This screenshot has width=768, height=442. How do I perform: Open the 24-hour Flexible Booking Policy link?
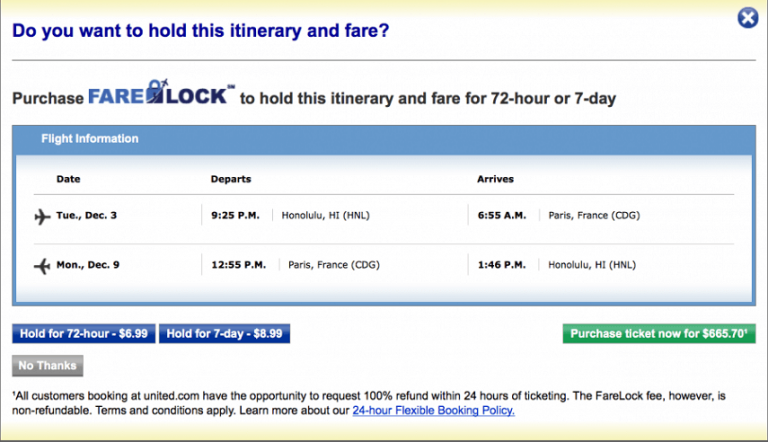pyautogui.click(x=433, y=410)
